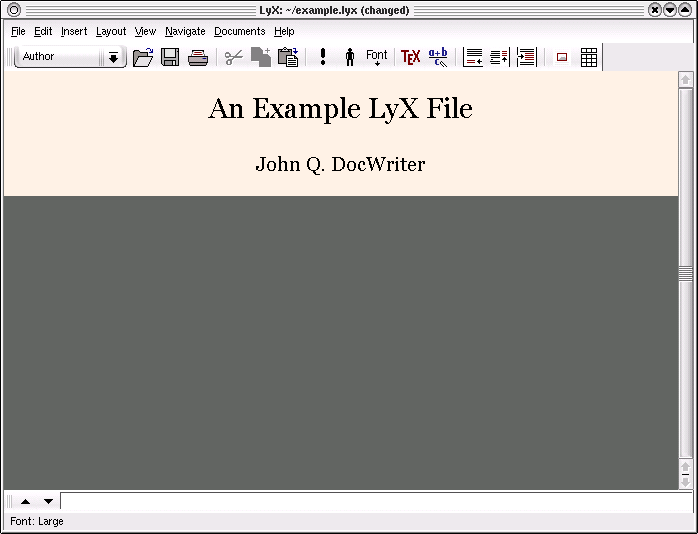
Task: Save the document with floppy disk icon
Action: click(170, 57)
